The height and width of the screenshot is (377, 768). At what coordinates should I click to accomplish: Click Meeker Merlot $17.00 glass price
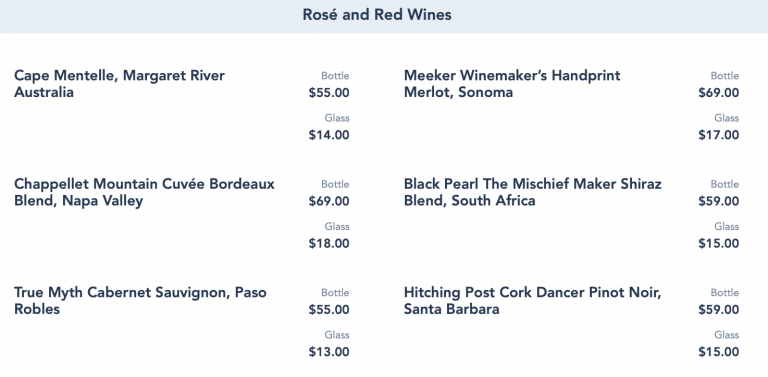click(719, 135)
